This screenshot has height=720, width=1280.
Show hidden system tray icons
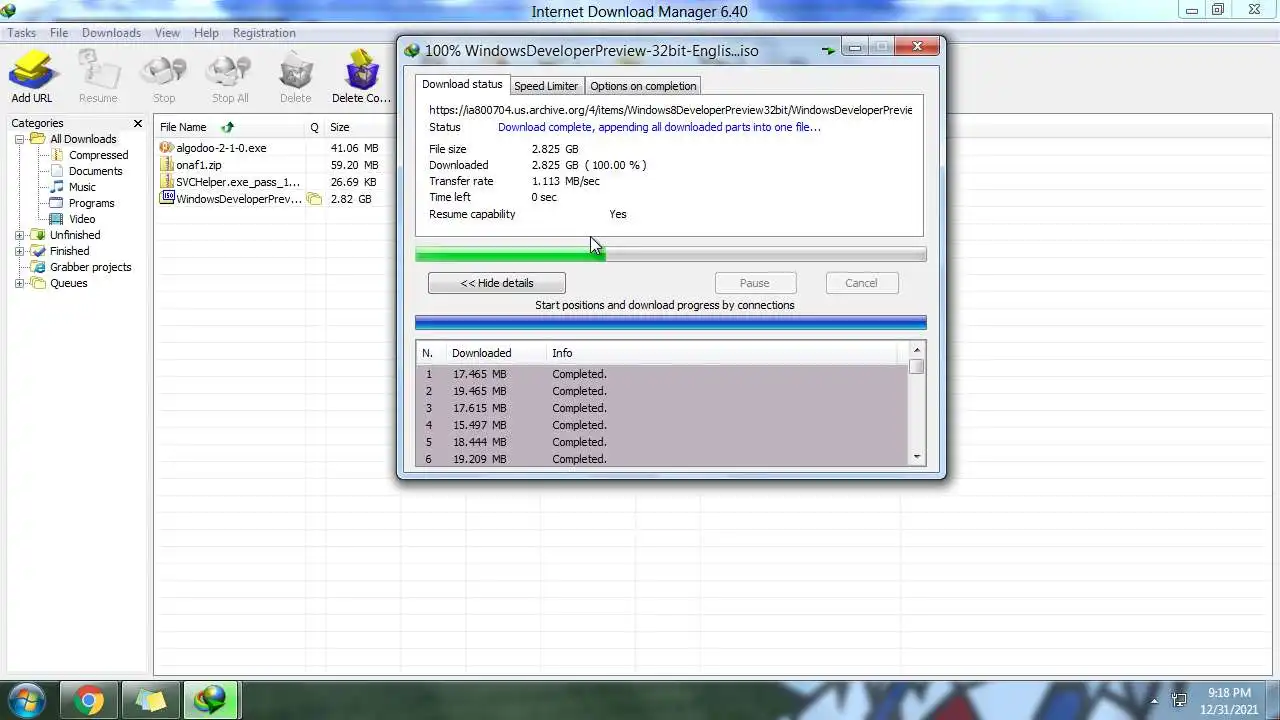point(1154,701)
